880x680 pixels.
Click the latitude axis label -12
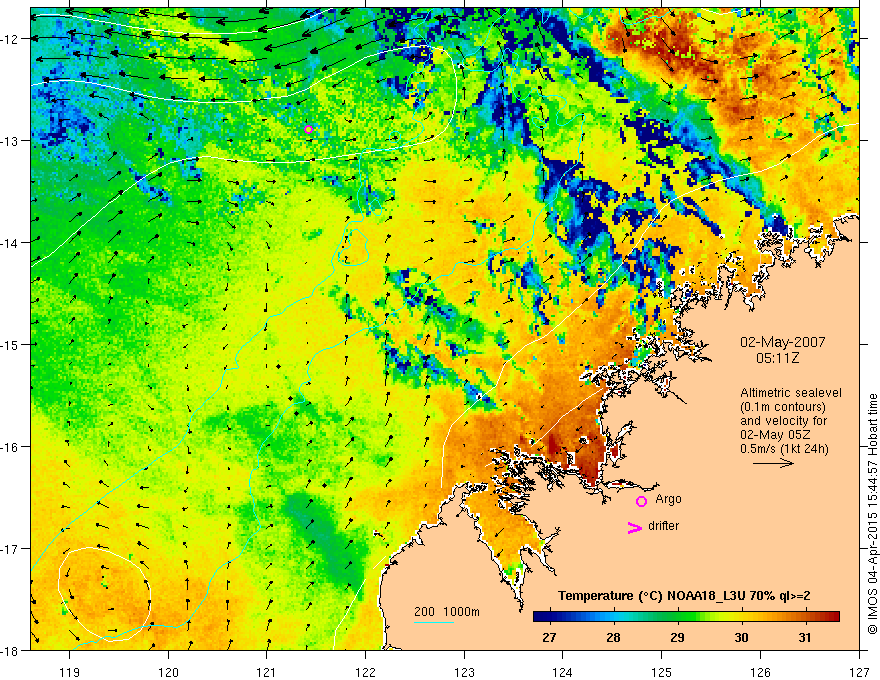tap(10, 39)
